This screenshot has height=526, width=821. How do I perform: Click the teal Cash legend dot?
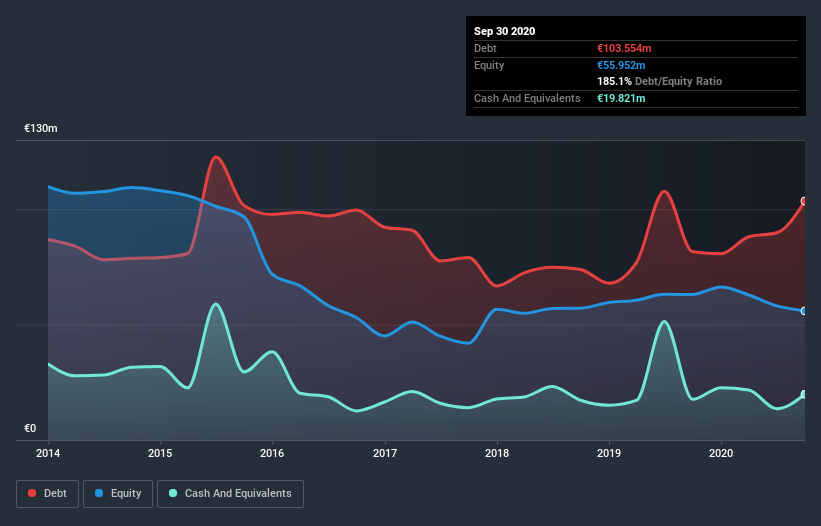coord(173,493)
